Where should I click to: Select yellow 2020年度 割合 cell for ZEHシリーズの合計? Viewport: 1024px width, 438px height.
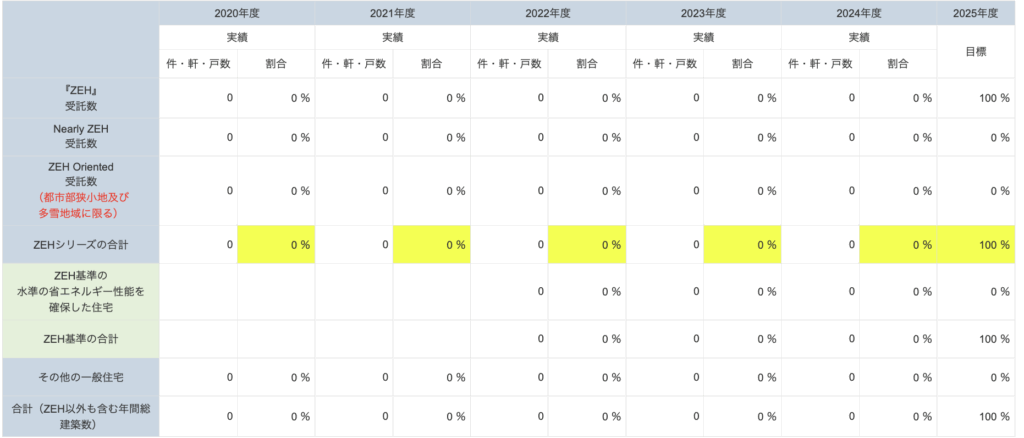pos(276,244)
